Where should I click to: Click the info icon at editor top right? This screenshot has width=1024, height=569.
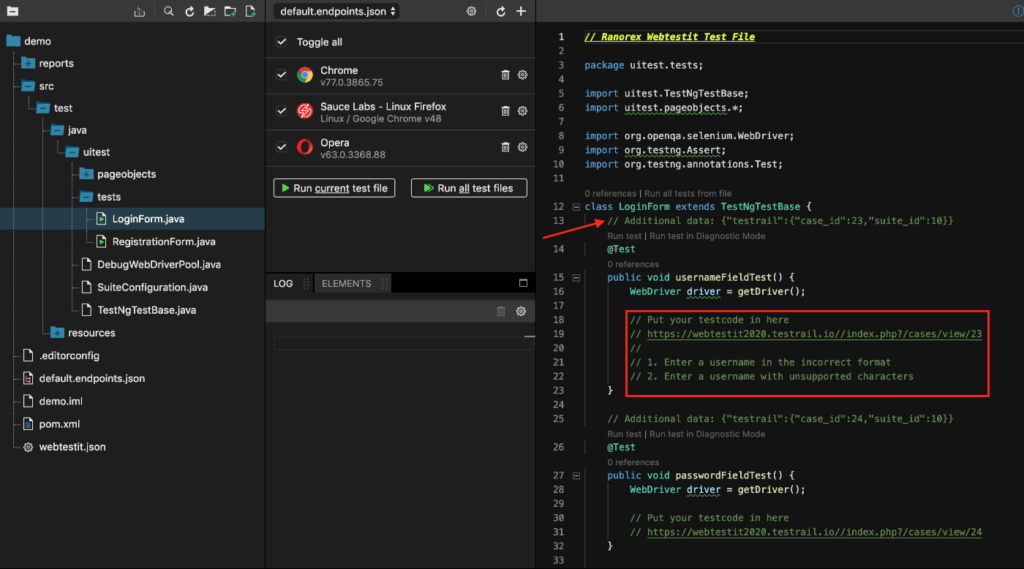pos(1019,11)
